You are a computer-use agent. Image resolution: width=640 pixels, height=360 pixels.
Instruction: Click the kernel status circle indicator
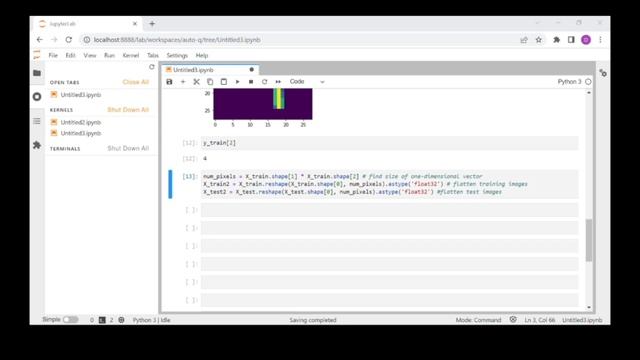[x=588, y=82]
